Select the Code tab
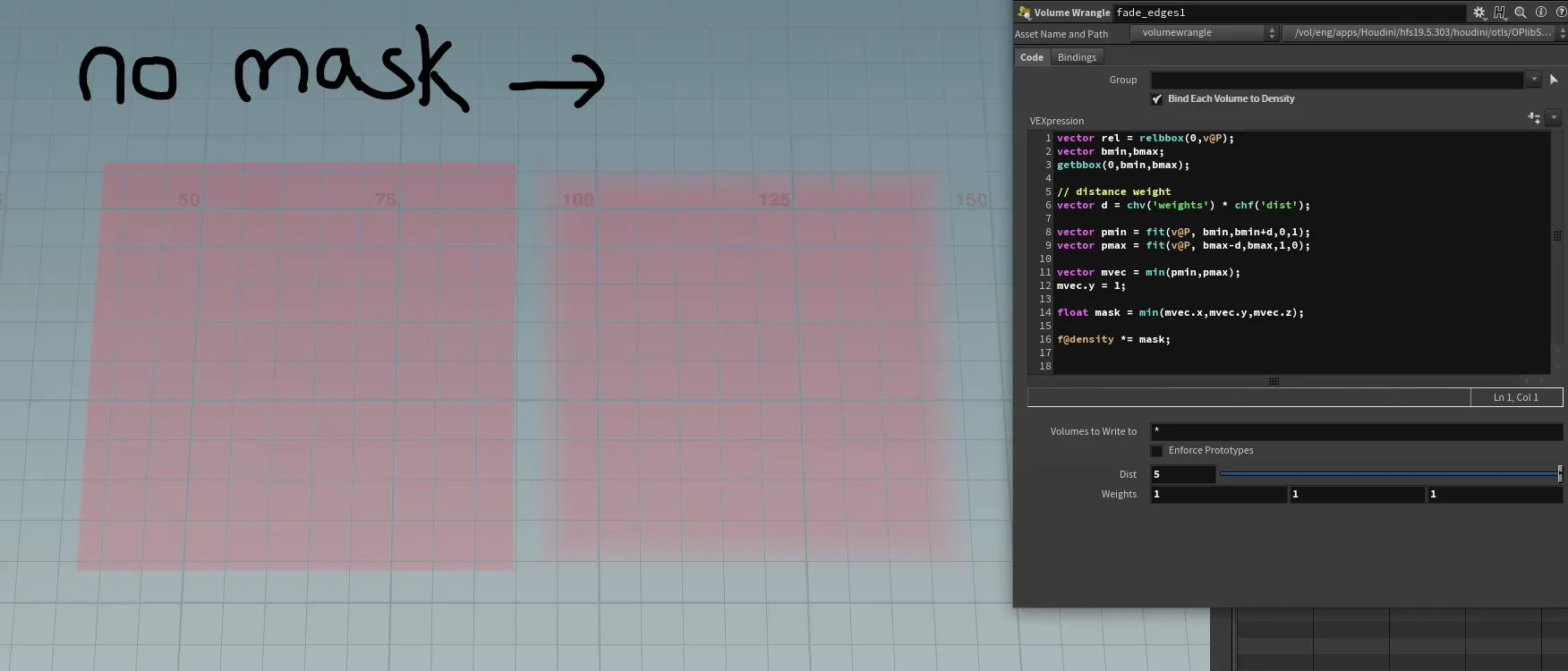The height and width of the screenshot is (671, 1568). click(1032, 57)
